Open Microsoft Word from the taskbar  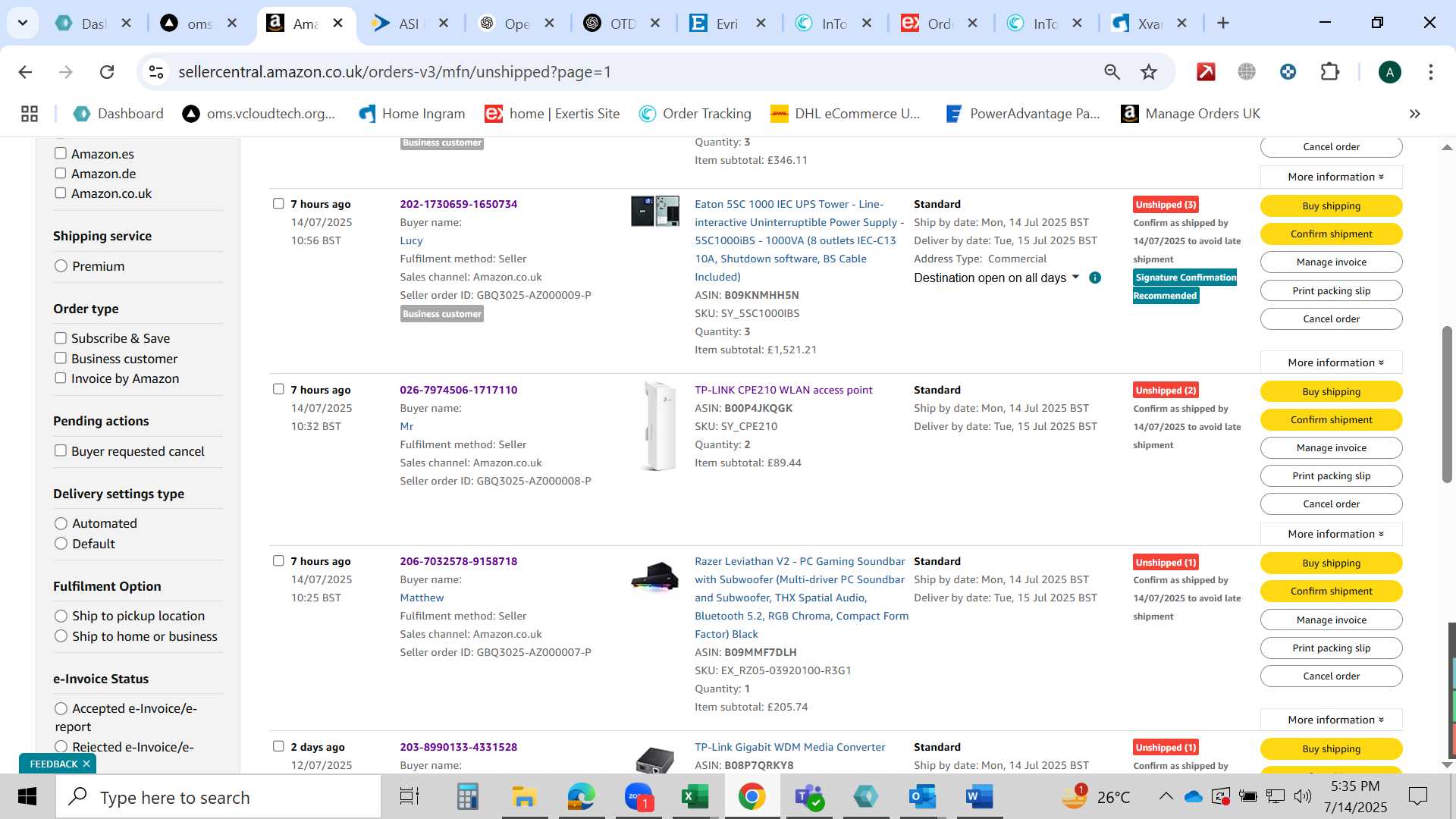(x=979, y=797)
